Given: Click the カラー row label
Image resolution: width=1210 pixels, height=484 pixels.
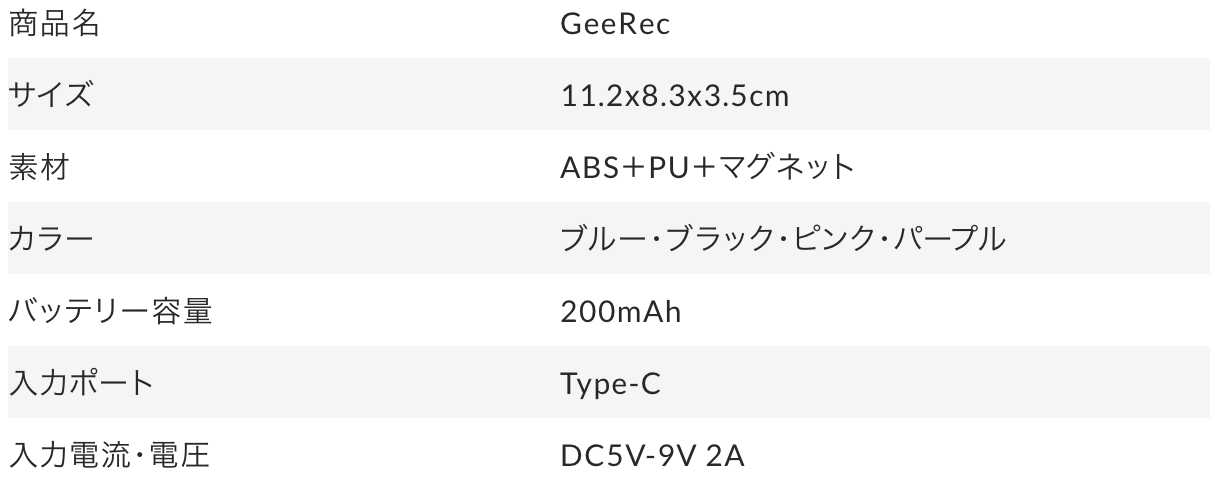Looking at the screenshot, I should tap(51, 240).
